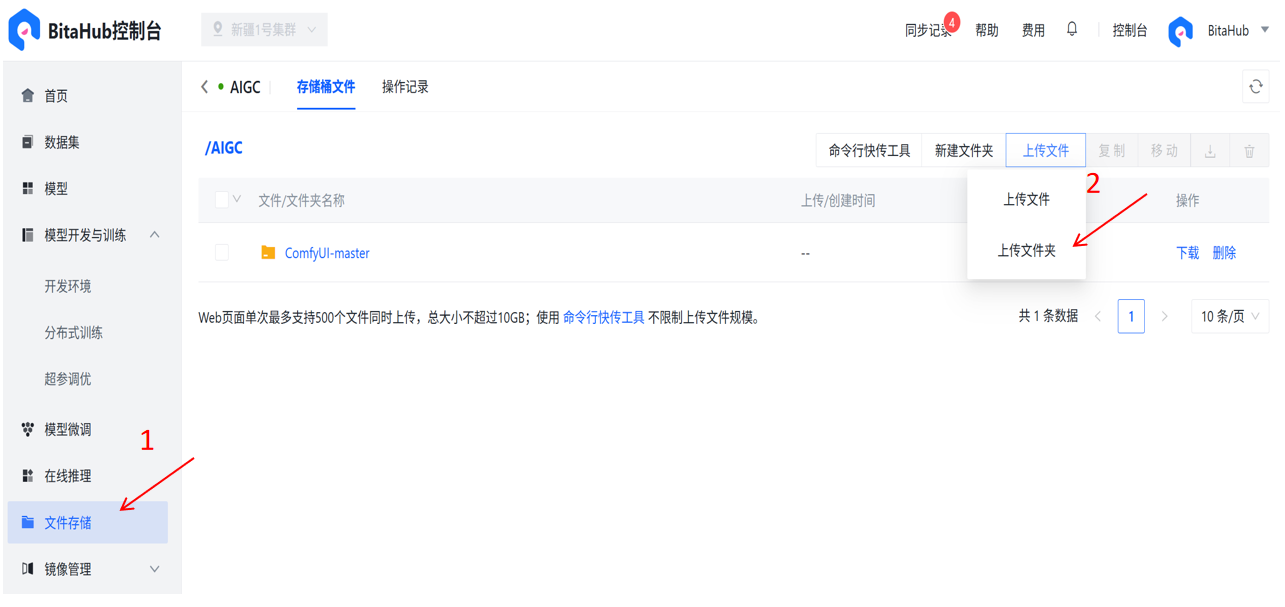Screen dimensions: 1285x607
Task: Click the 命令行快传工具 link in footer note
Action: 604,318
